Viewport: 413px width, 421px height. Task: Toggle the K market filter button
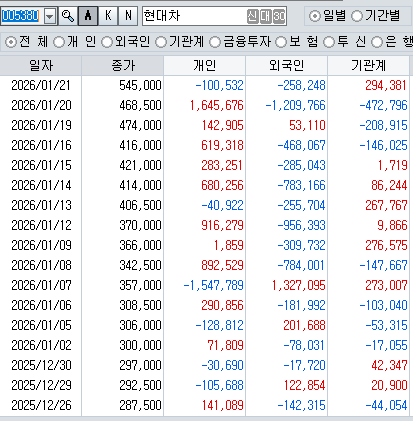pyautogui.click(x=108, y=16)
